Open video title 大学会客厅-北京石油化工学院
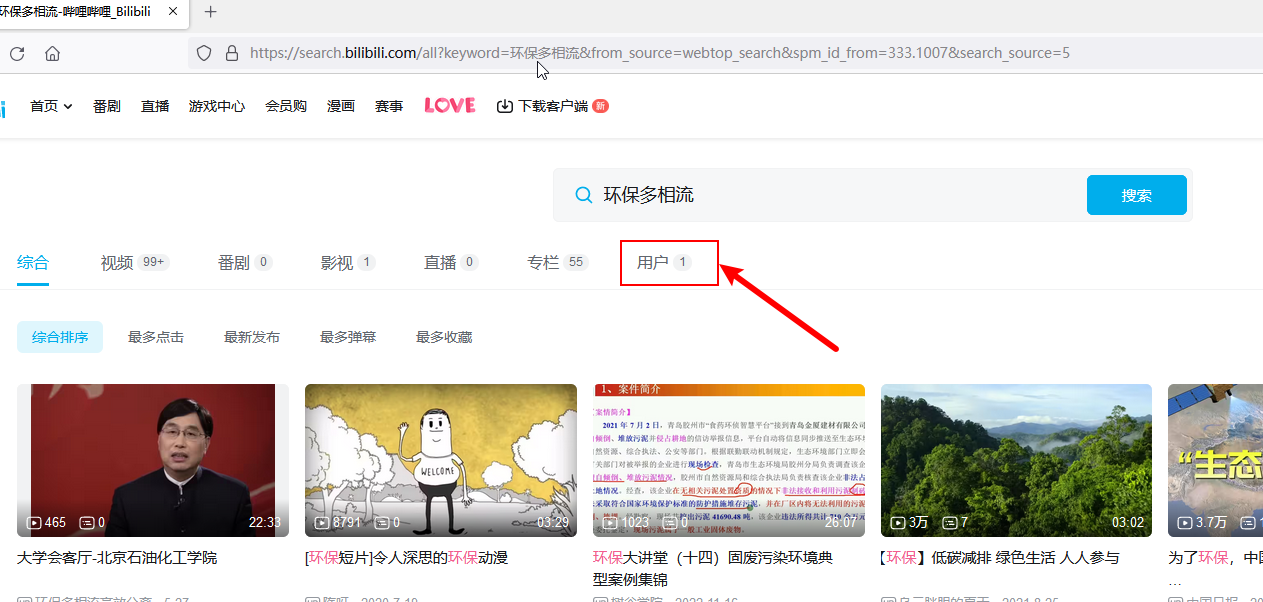The image size is (1263, 602). point(117,558)
